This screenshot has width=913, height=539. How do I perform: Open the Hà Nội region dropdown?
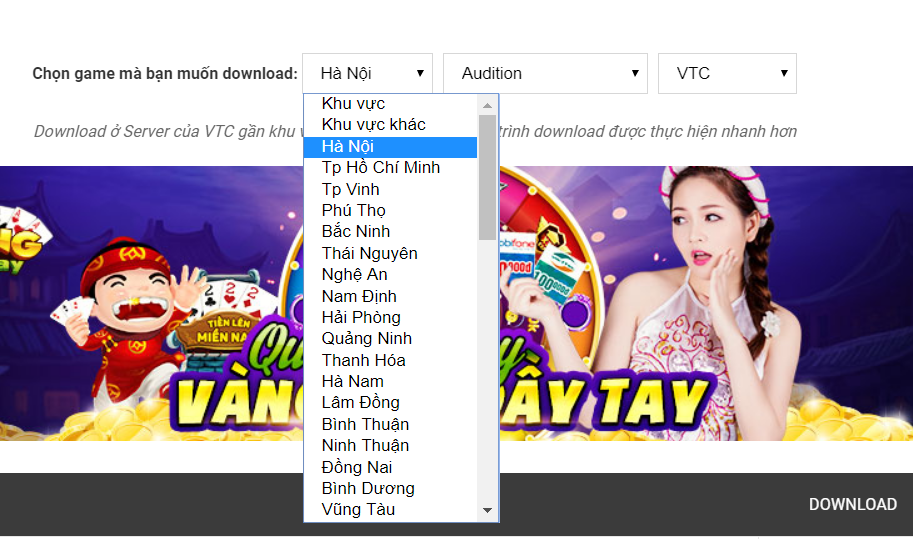[367, 73]
